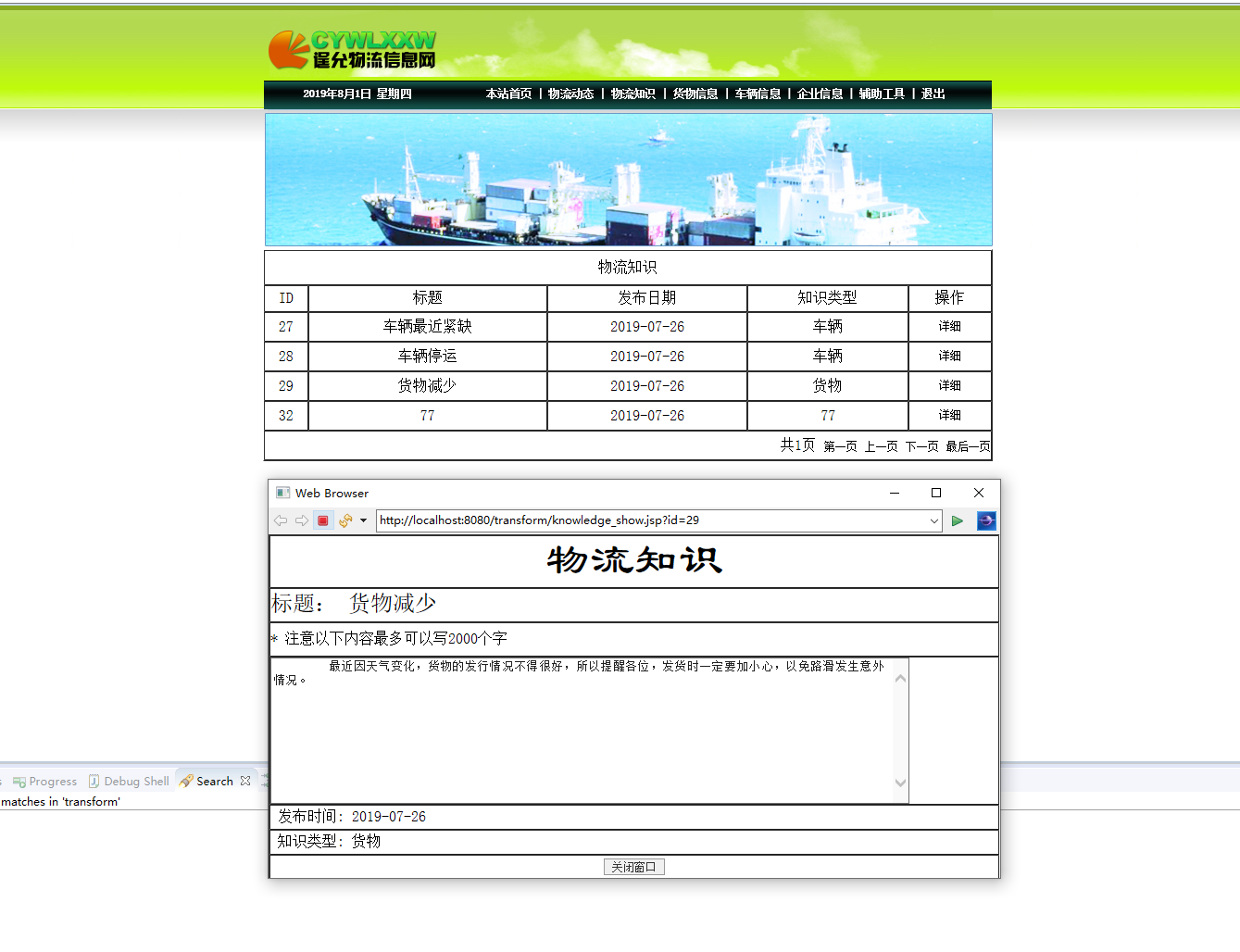1240x952 pixels.
Task: Open 详细 link for record 27
Action: pos(950,326)
